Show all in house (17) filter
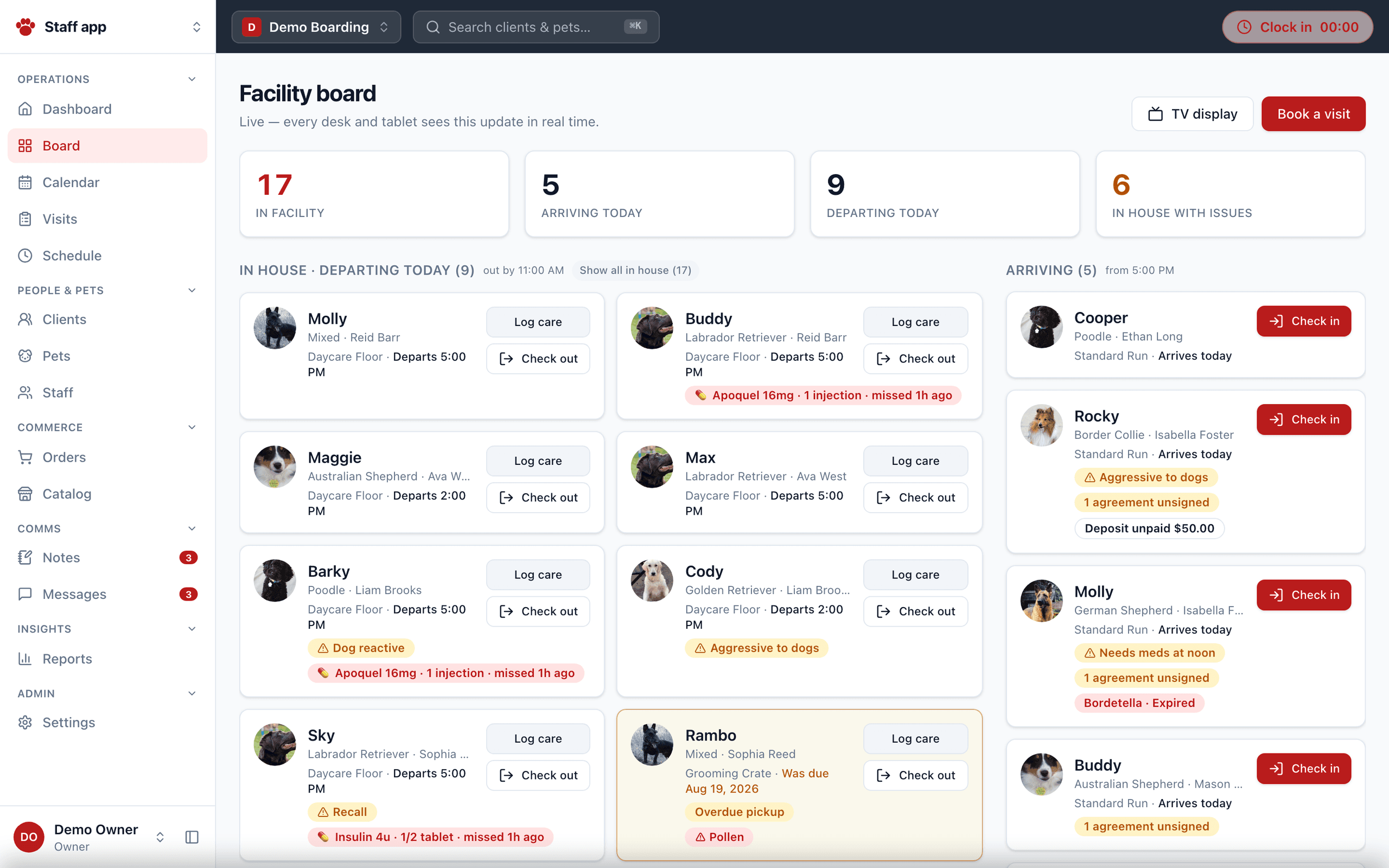Screen dimensions: 1389x868 tap(635, 270)
